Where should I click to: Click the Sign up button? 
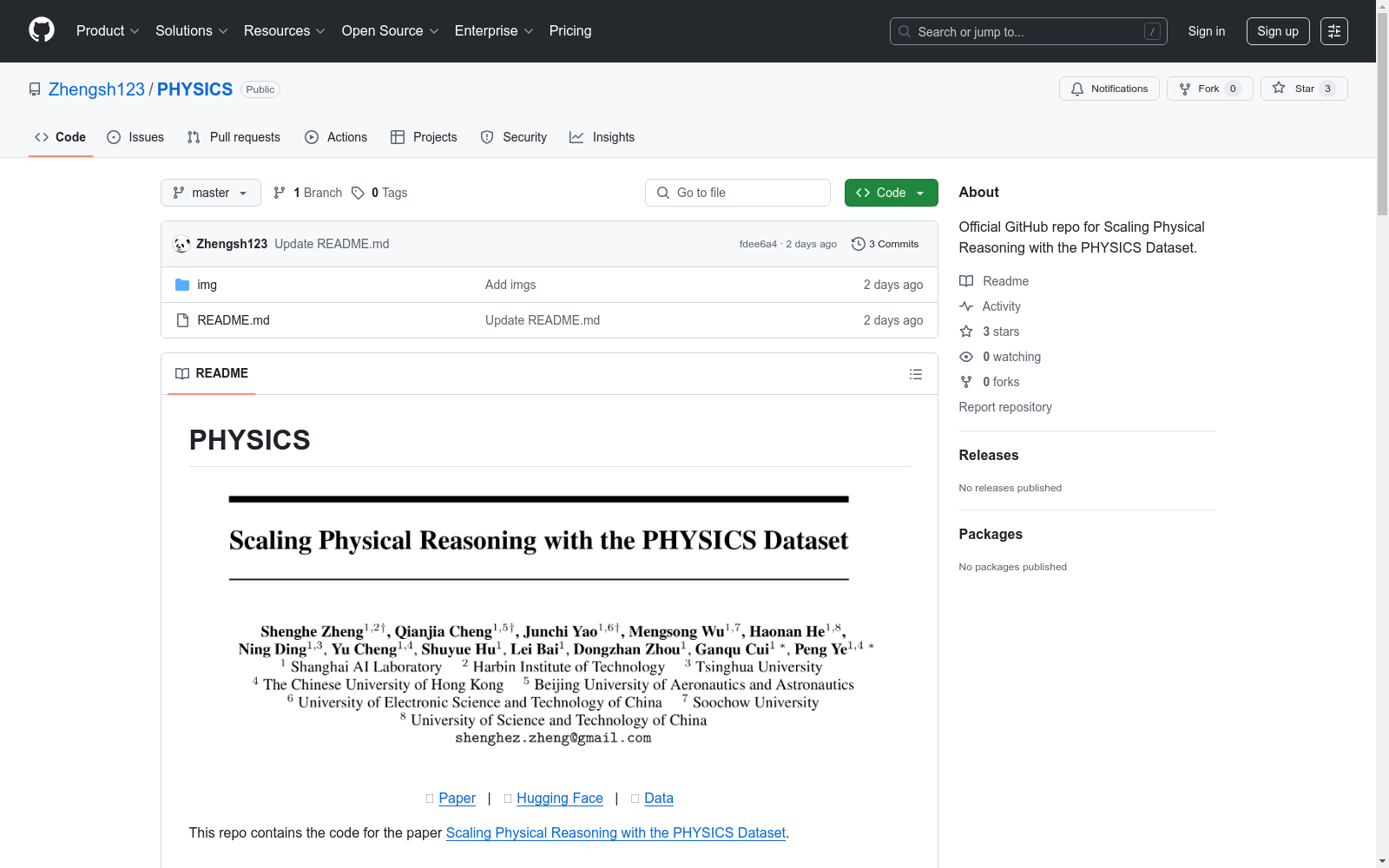1278,31
